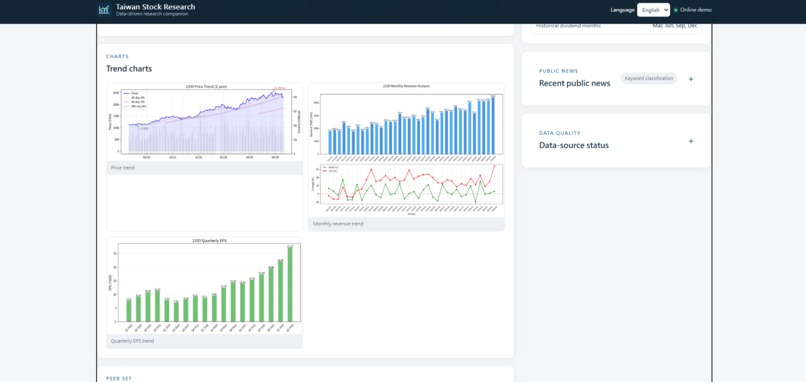Click the Taiwan Stock Research title
The width and height of the screenshot is (806, 382).
tap(155, 7)
